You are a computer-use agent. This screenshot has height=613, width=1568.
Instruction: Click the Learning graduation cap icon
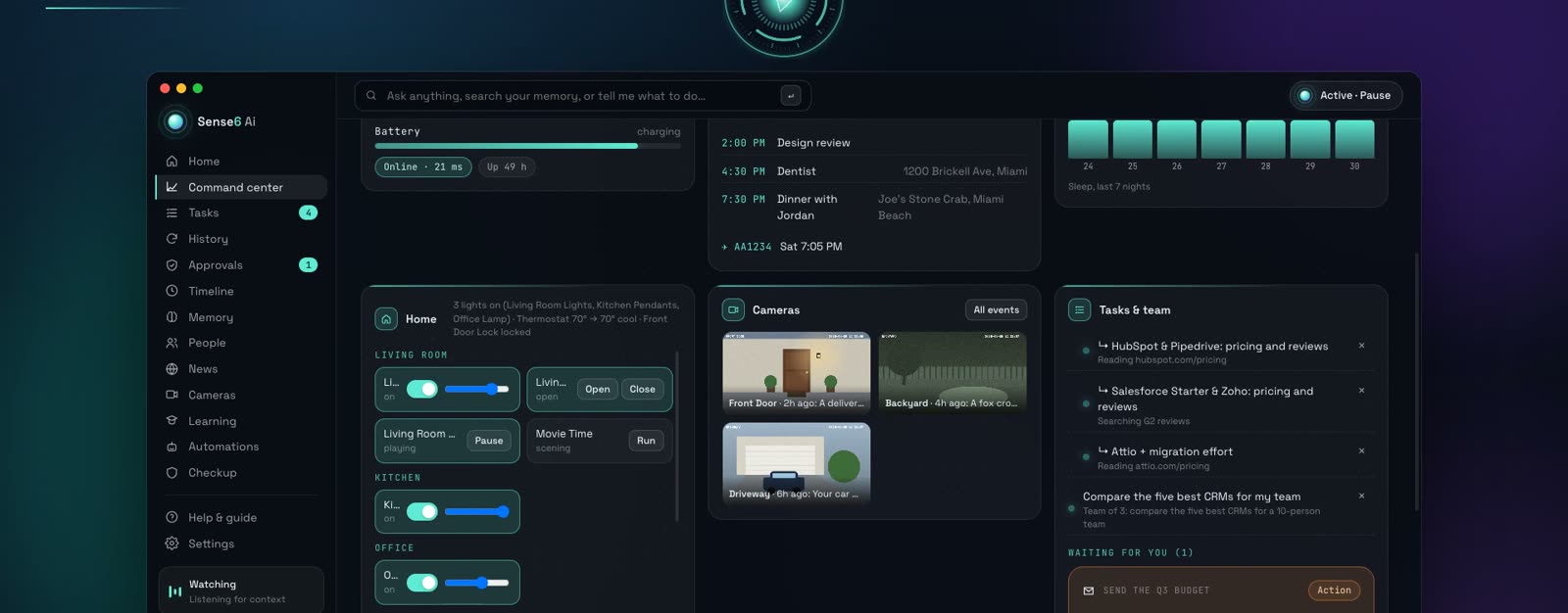point(171,421)
